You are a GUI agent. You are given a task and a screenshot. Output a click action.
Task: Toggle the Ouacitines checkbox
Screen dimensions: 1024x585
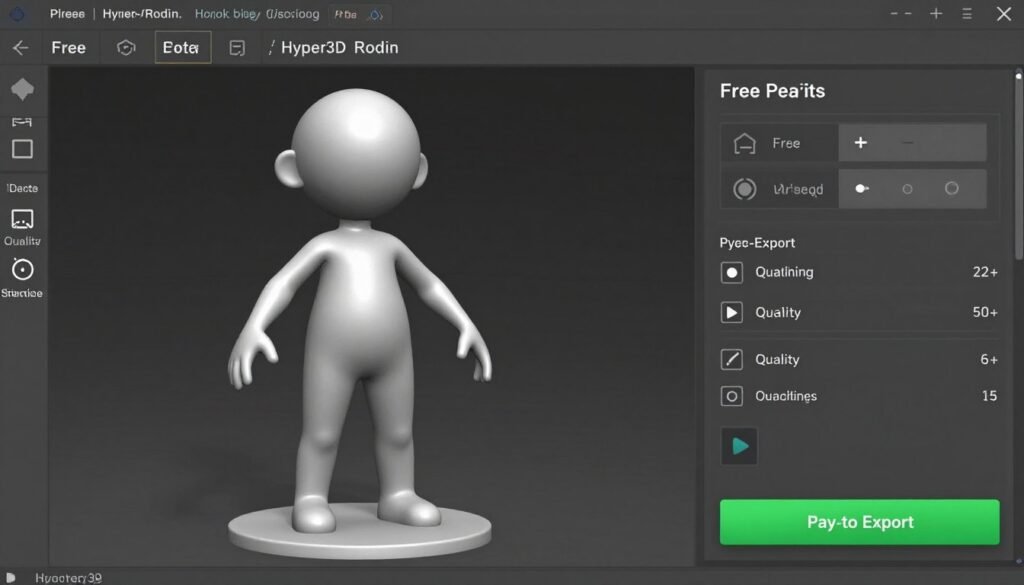(731, 396)
